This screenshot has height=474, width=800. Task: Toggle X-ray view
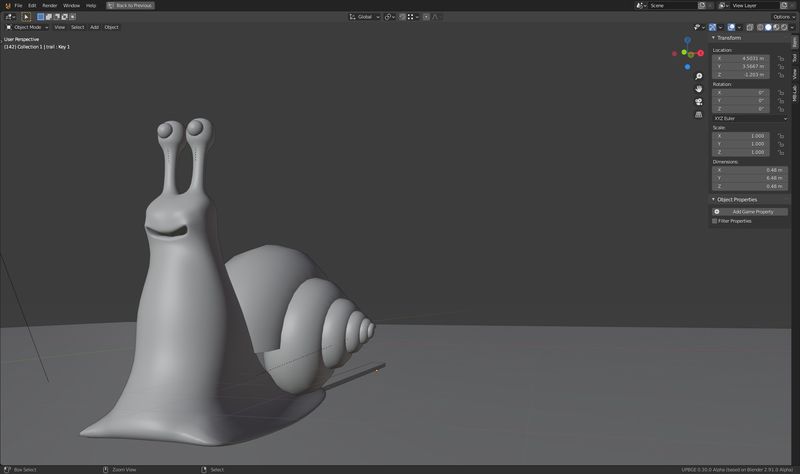pos(750,28)
